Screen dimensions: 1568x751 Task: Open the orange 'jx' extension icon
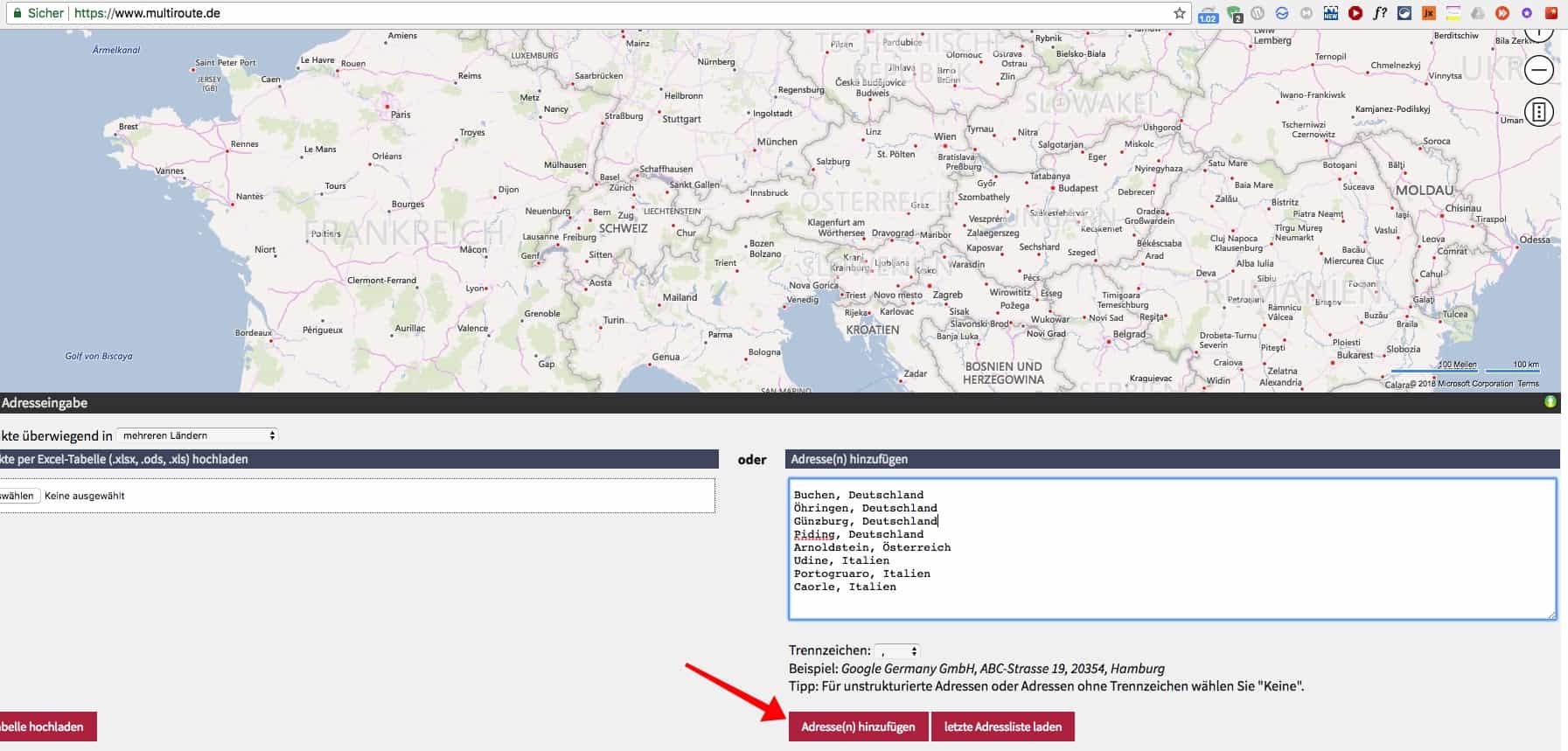click(x=1428, y=13)
